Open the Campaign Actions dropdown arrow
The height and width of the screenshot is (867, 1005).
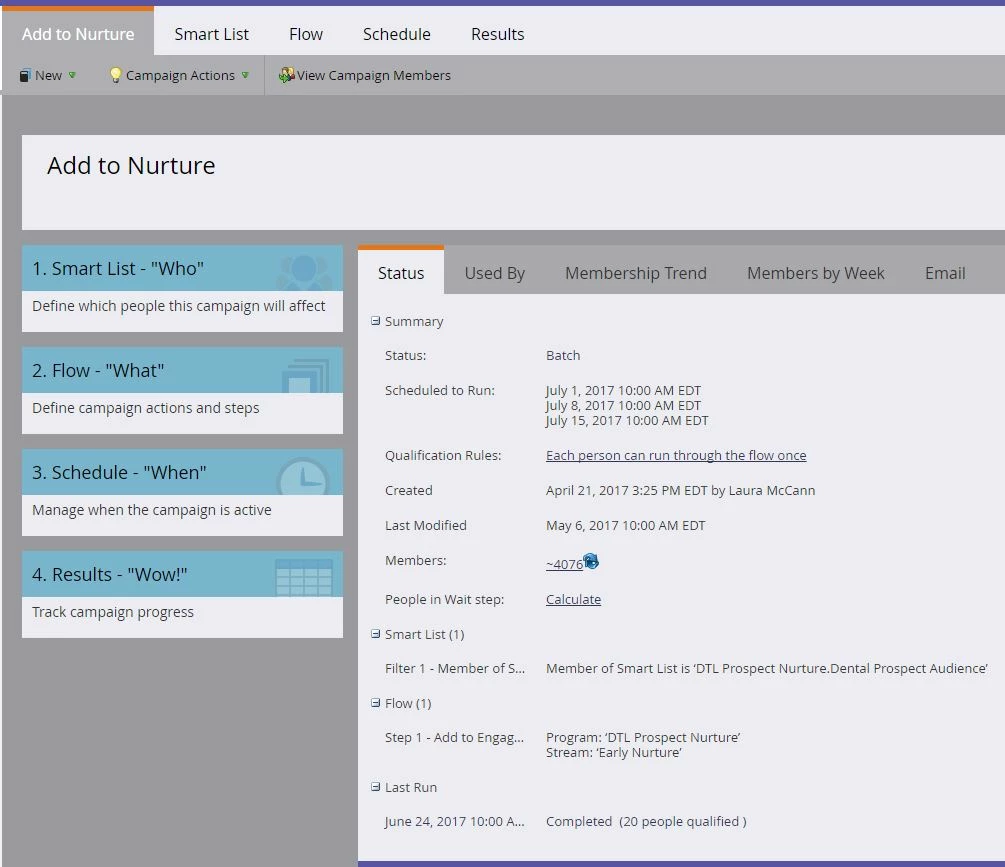click(245, 76)
